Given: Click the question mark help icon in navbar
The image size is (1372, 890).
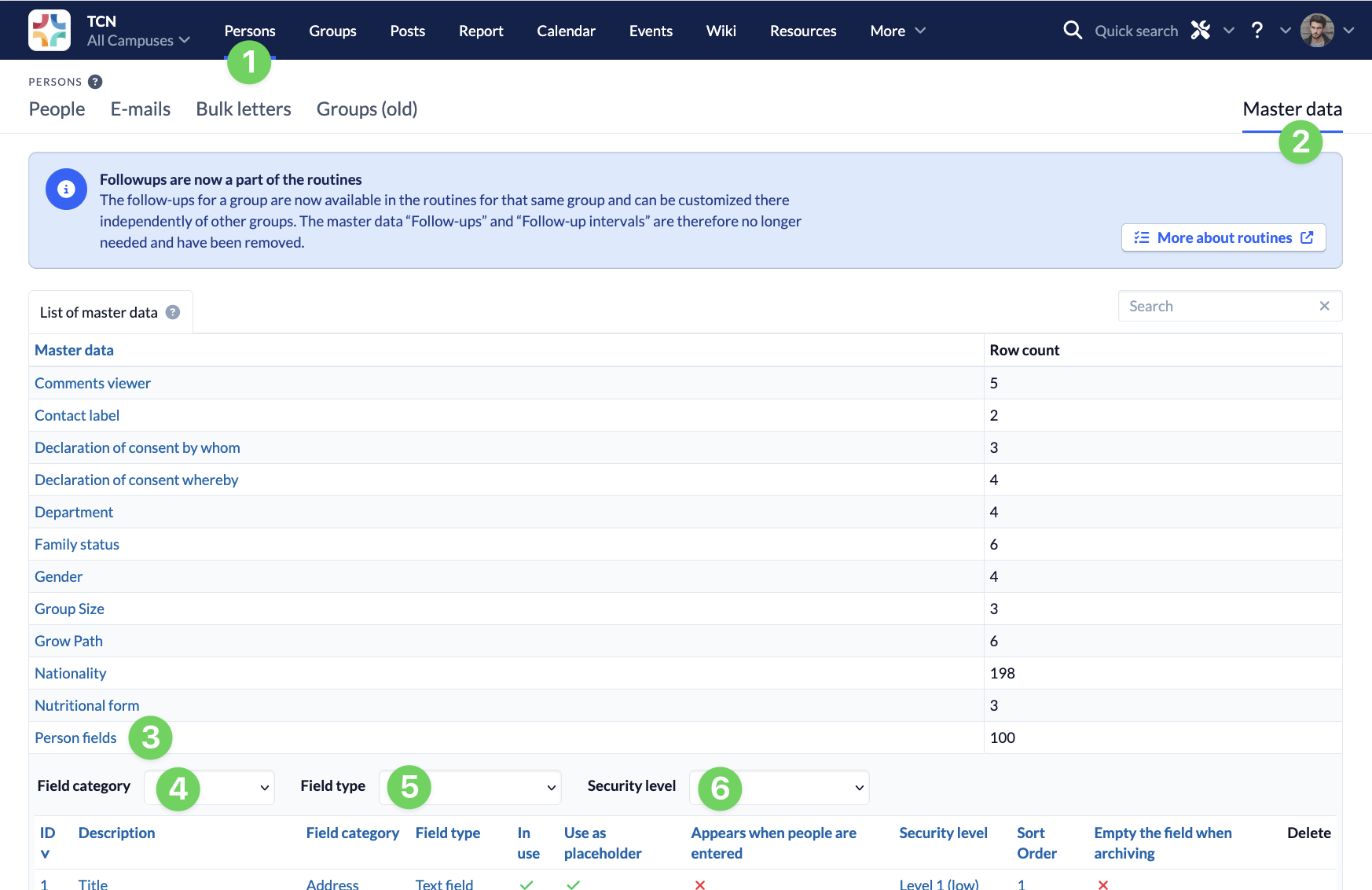Looking at the screenshot, I should (1257, 31).
